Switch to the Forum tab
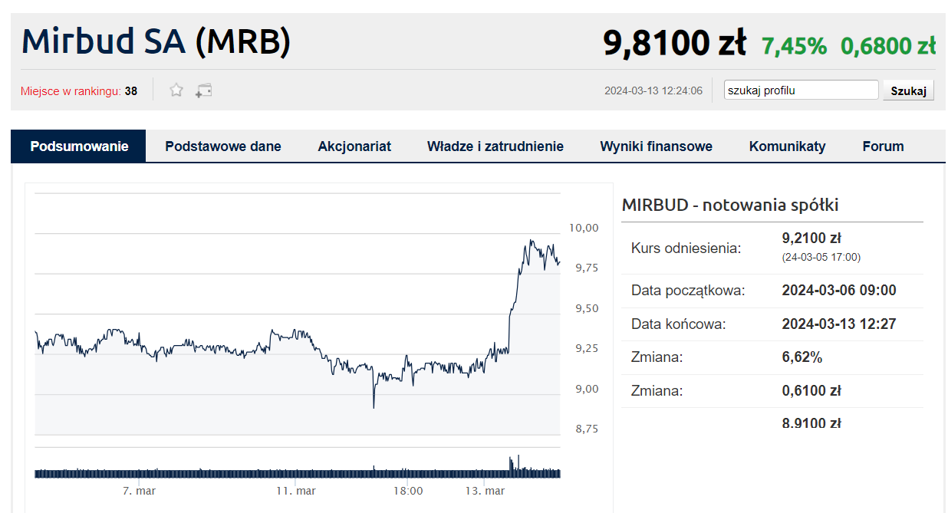 click(883, 146)
